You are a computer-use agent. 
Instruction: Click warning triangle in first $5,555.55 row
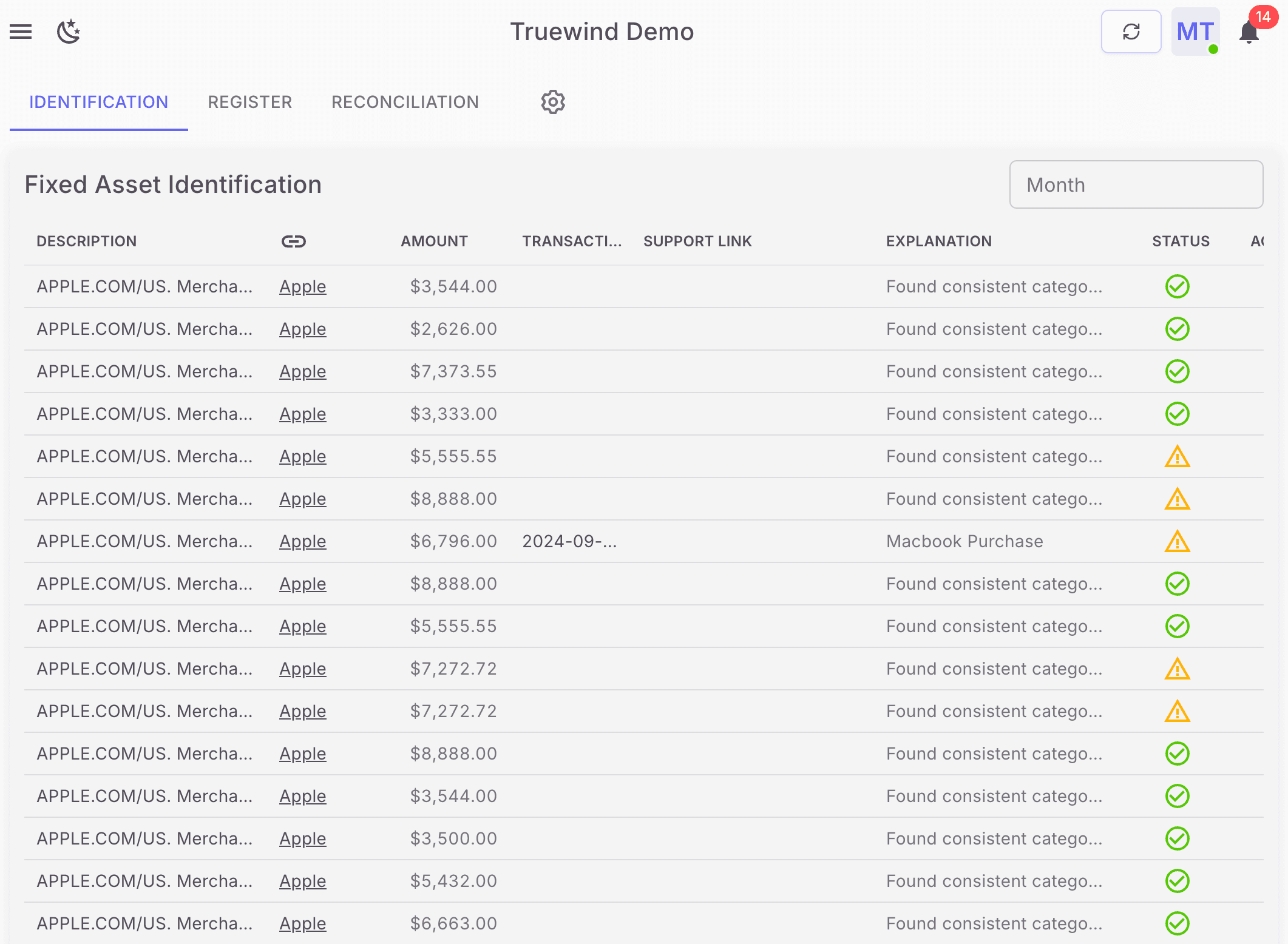coord(1177,456)
